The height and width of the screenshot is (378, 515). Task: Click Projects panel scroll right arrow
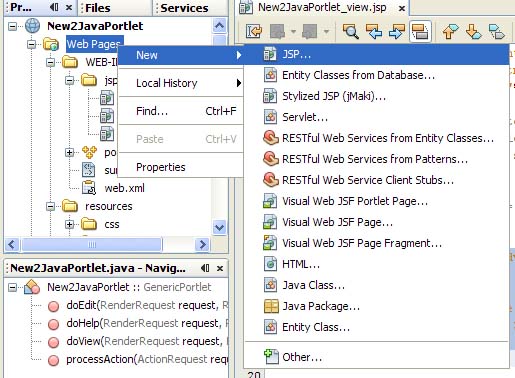(203, 245)
